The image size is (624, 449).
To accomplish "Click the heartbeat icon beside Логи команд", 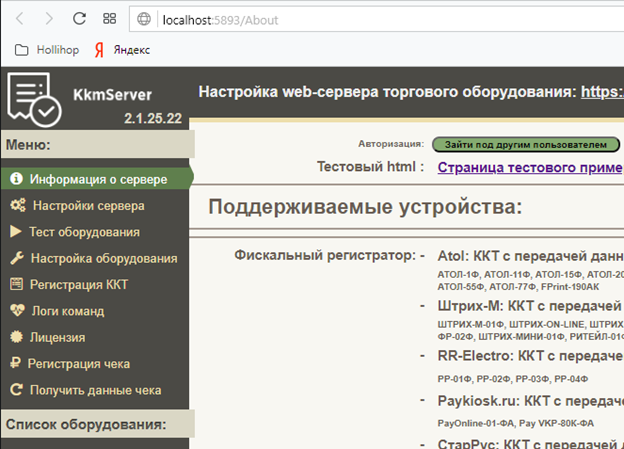I will tap(18, 310).
